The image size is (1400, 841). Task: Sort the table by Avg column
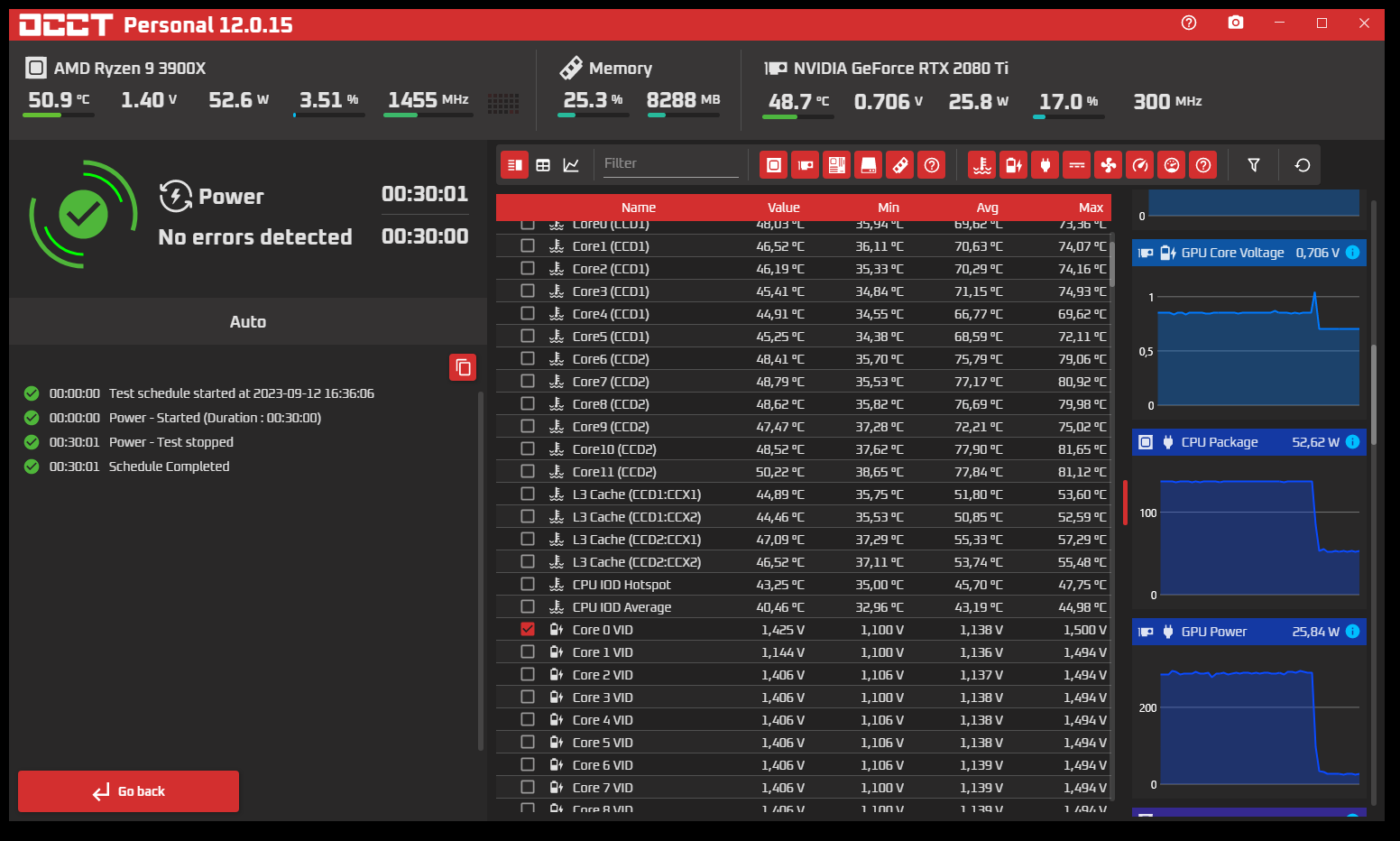point(988,208)
